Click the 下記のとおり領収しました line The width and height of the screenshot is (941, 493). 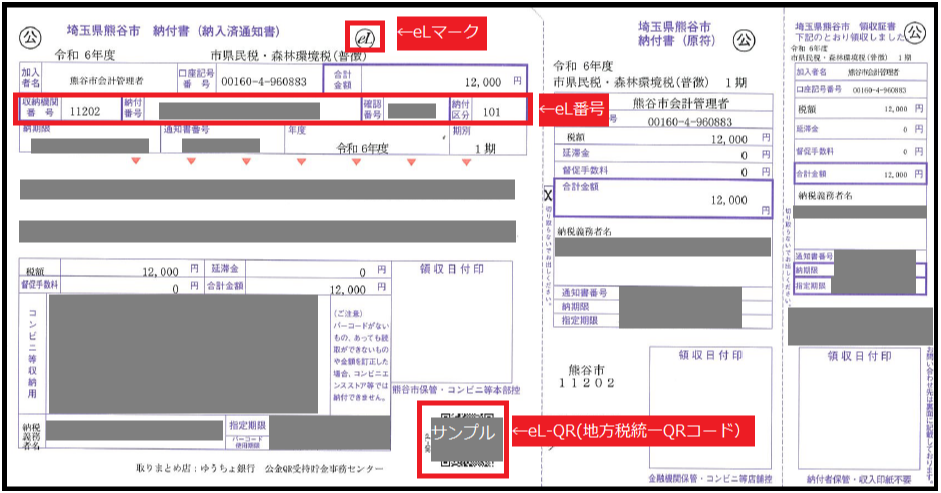850,37
